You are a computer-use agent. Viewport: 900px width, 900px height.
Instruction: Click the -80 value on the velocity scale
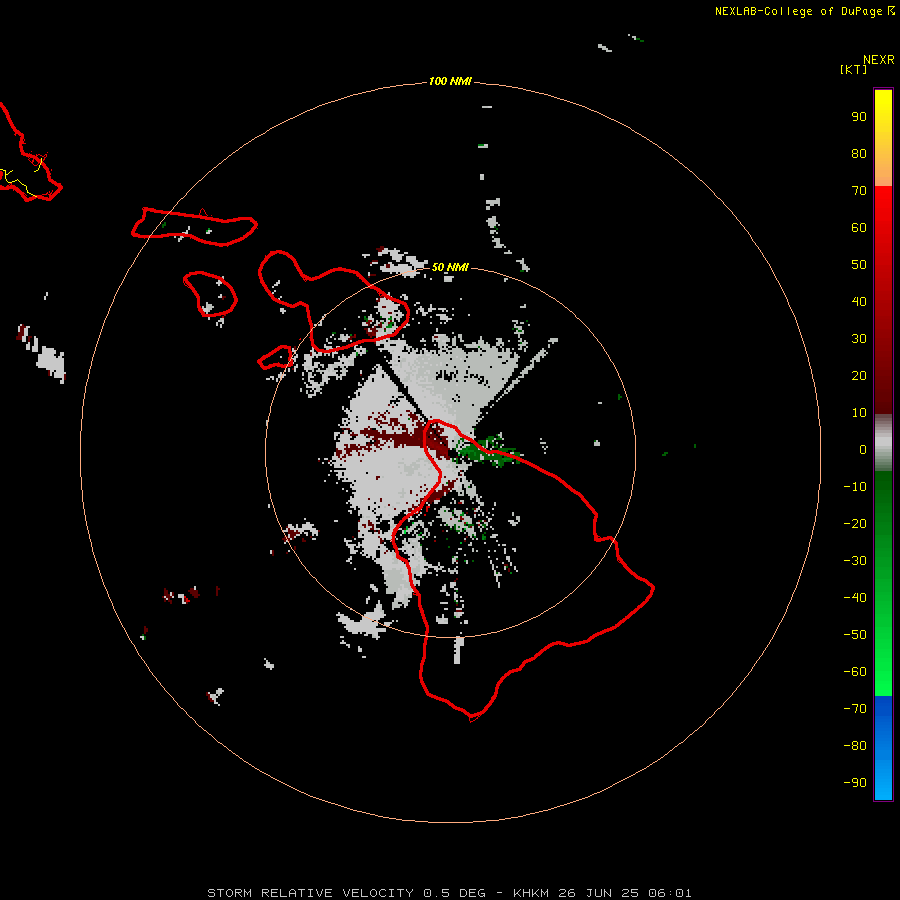855,746
